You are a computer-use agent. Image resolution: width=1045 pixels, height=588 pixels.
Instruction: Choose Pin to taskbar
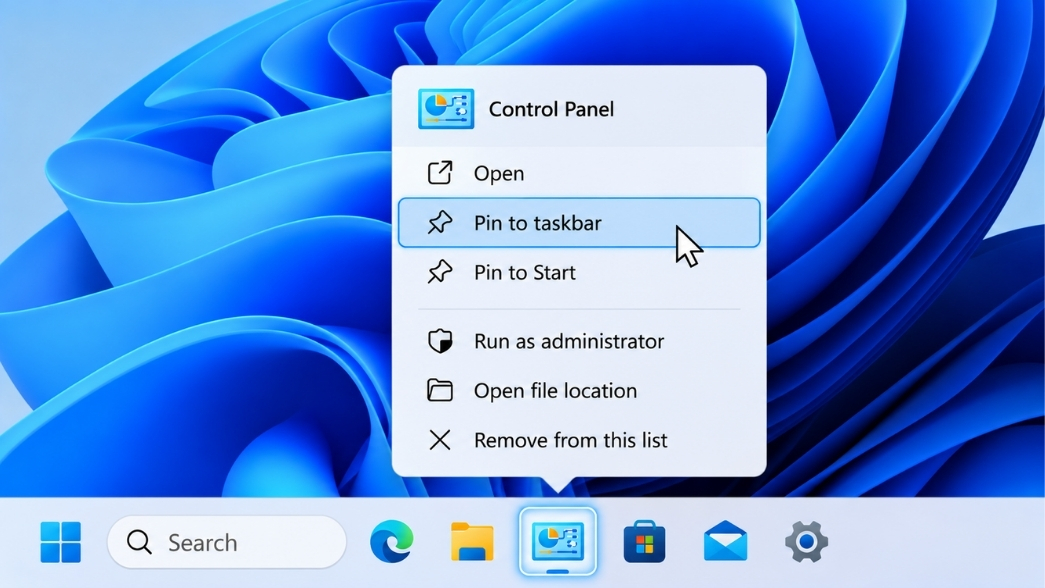[578, 223]
